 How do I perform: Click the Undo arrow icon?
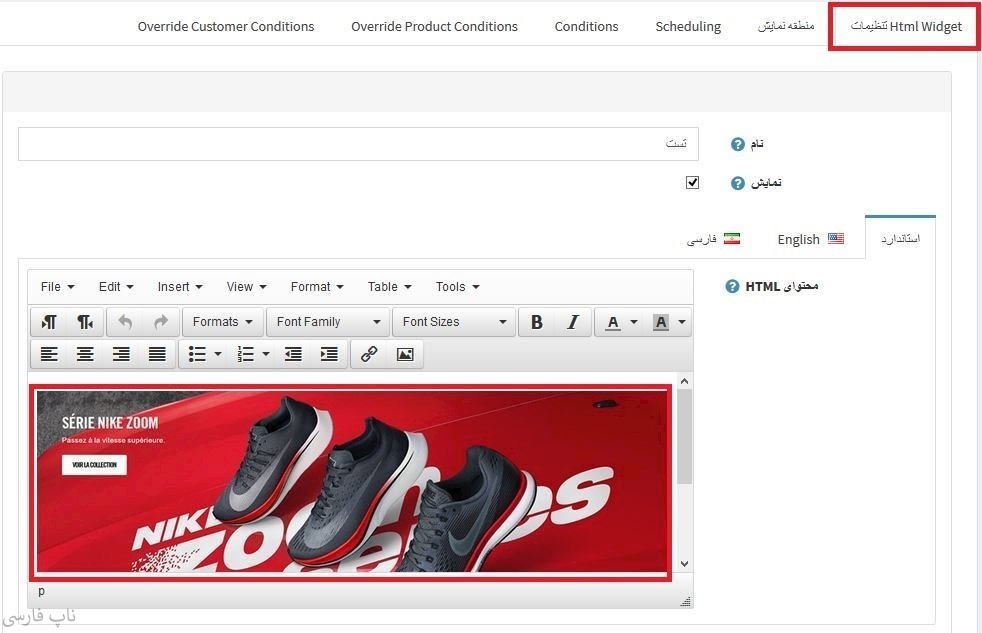click(125, 322)
